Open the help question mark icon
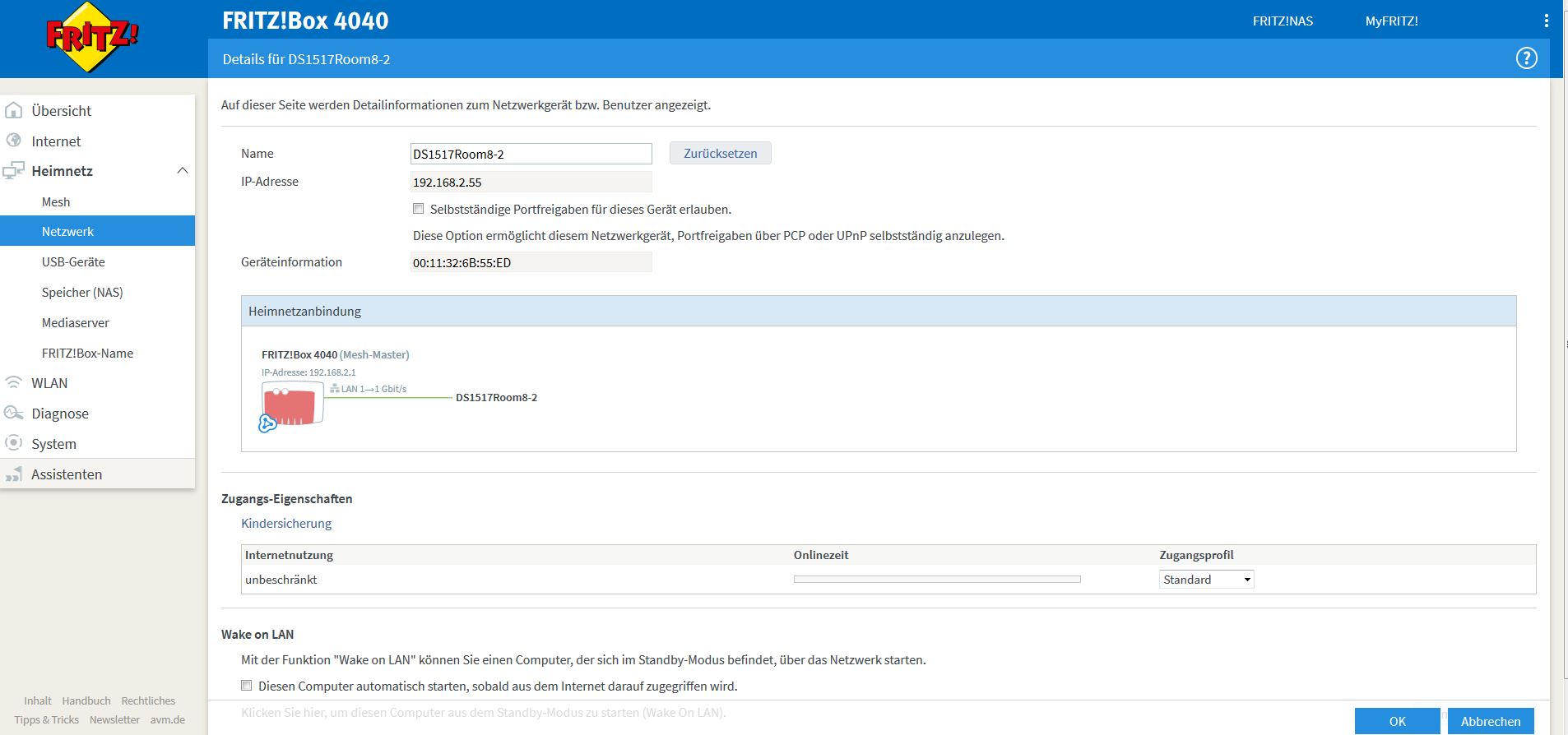 click(x=1527, y=58)
